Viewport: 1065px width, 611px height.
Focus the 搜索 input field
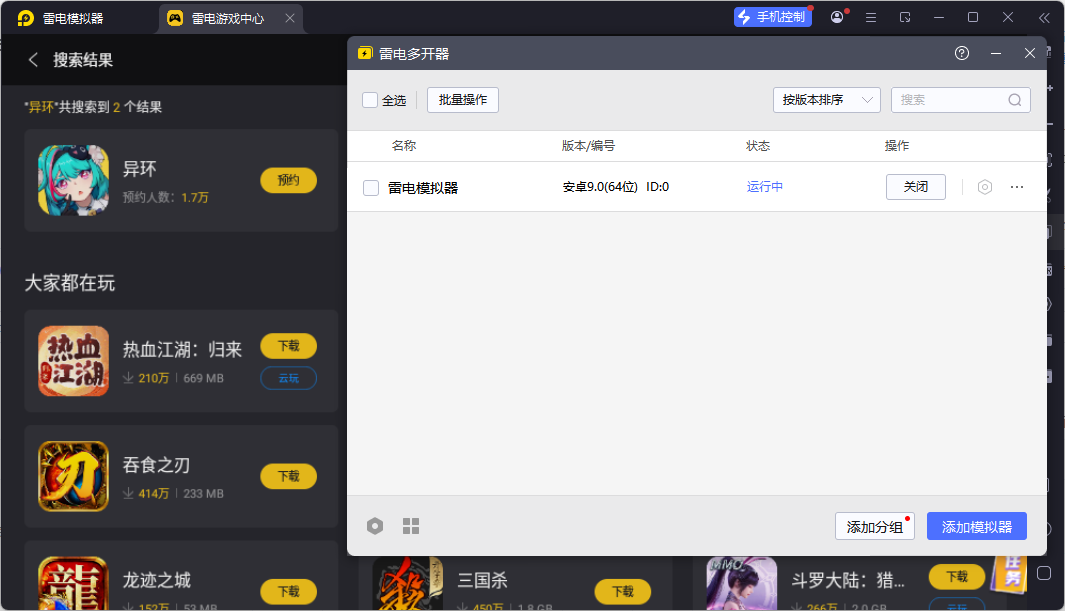pyautogui.click(x=960, y=100)
